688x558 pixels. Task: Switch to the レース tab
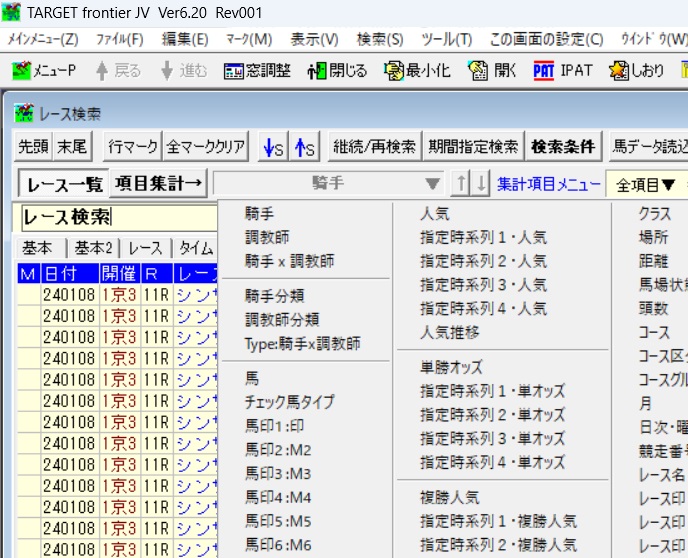tap(145, 248)
